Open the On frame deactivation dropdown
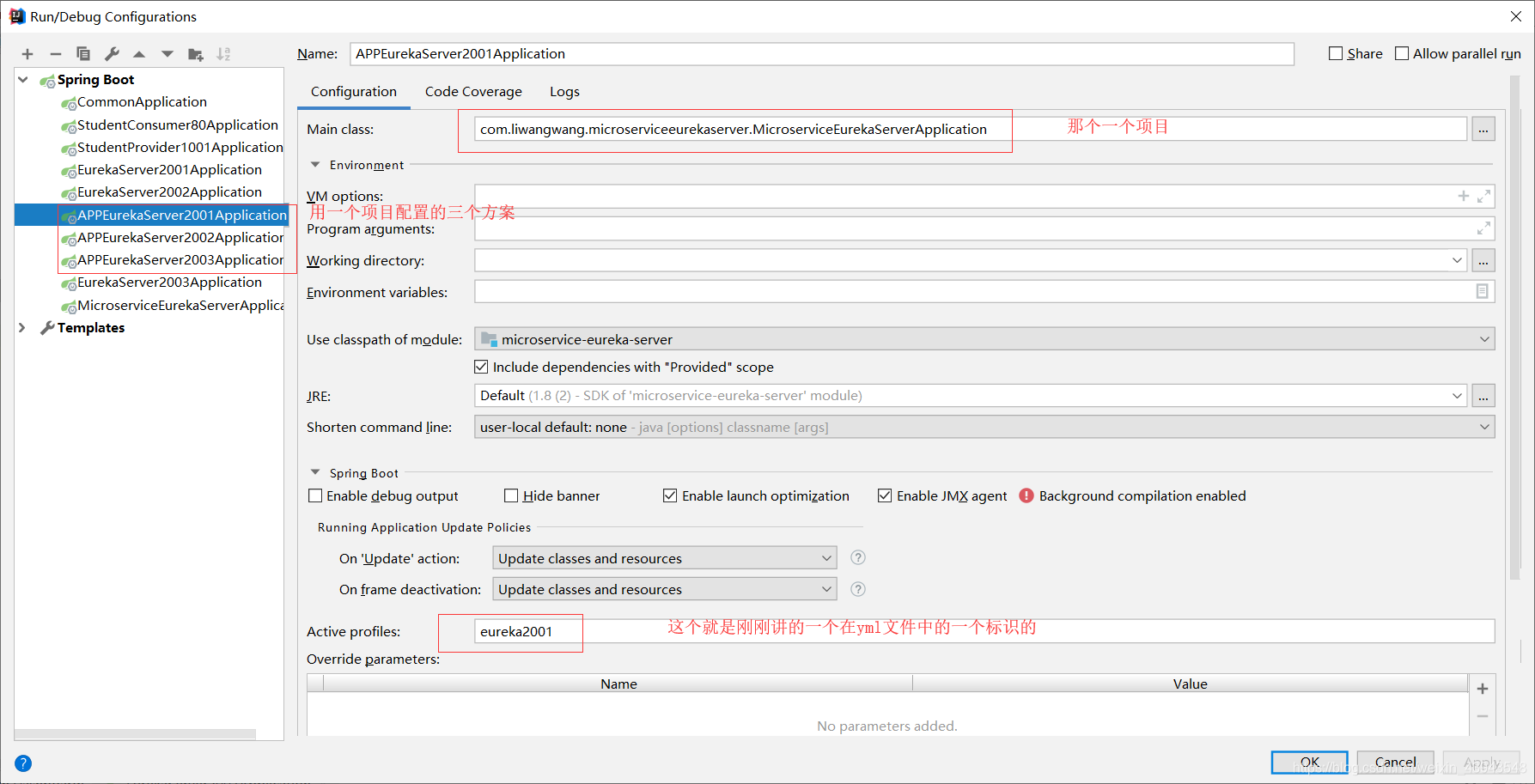This screenshot has height=784, width=1535. click(826, 589)
